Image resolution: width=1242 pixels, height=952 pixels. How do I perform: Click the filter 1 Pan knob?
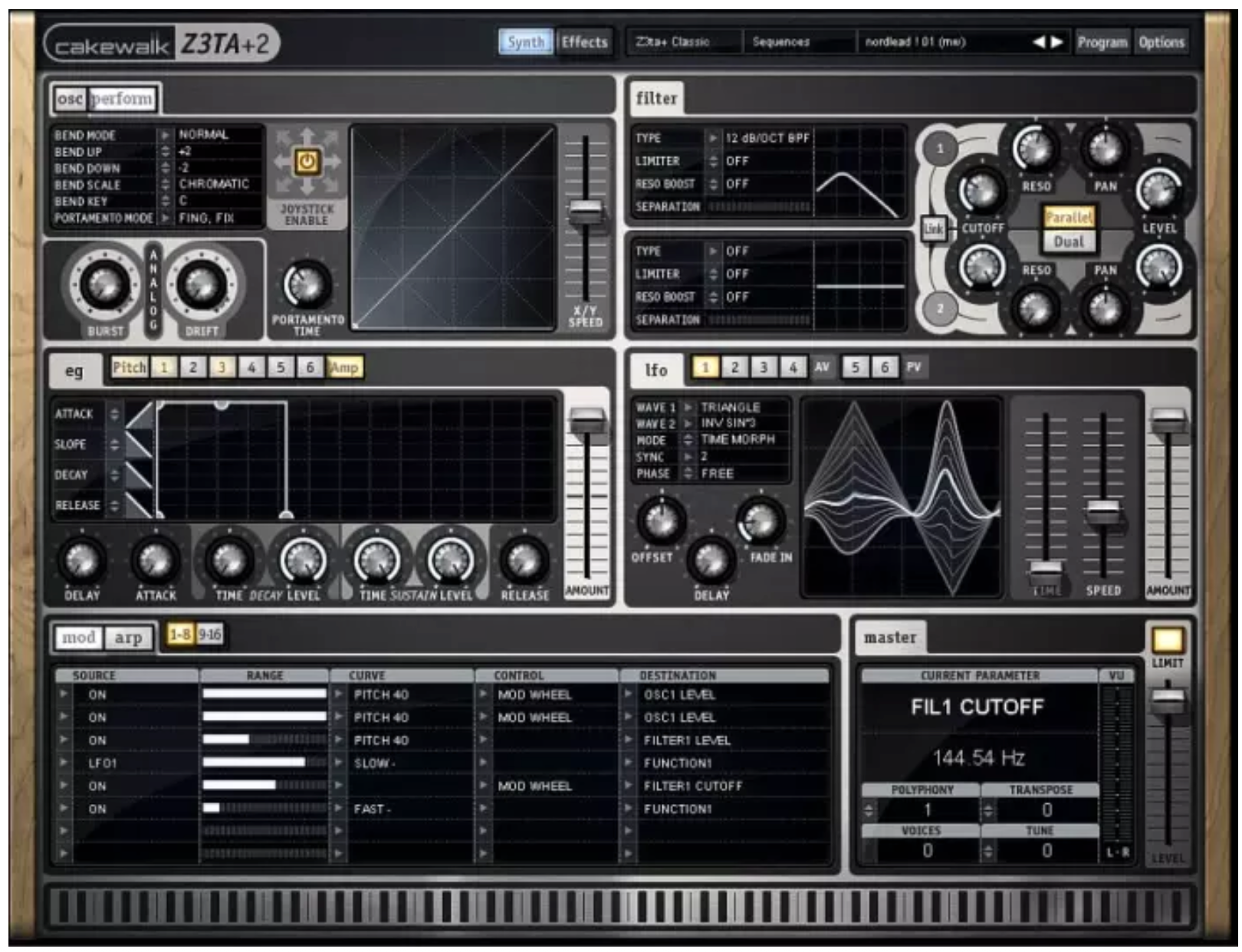(1105, 149)
